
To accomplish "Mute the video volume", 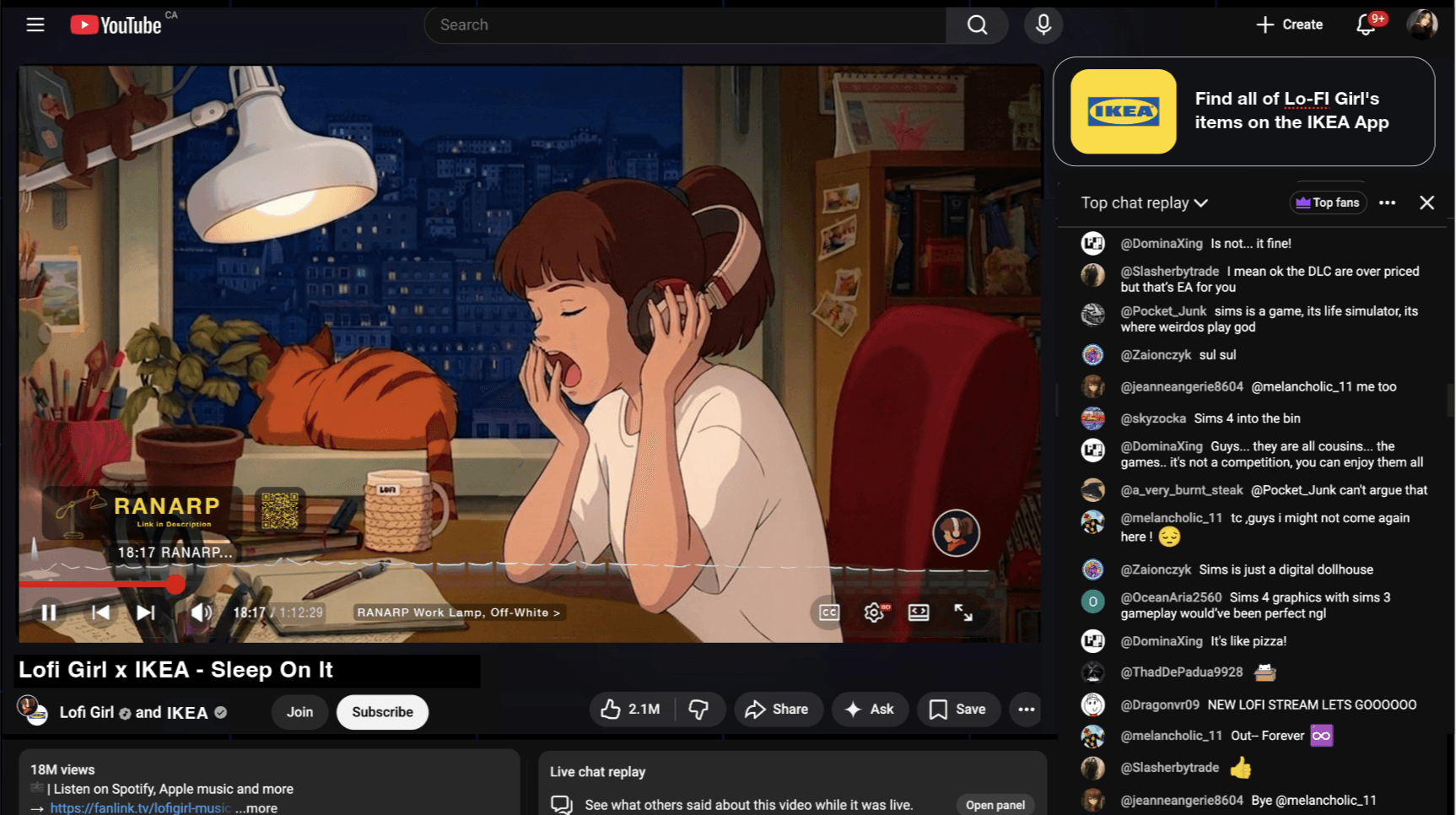I will [201, 613].
